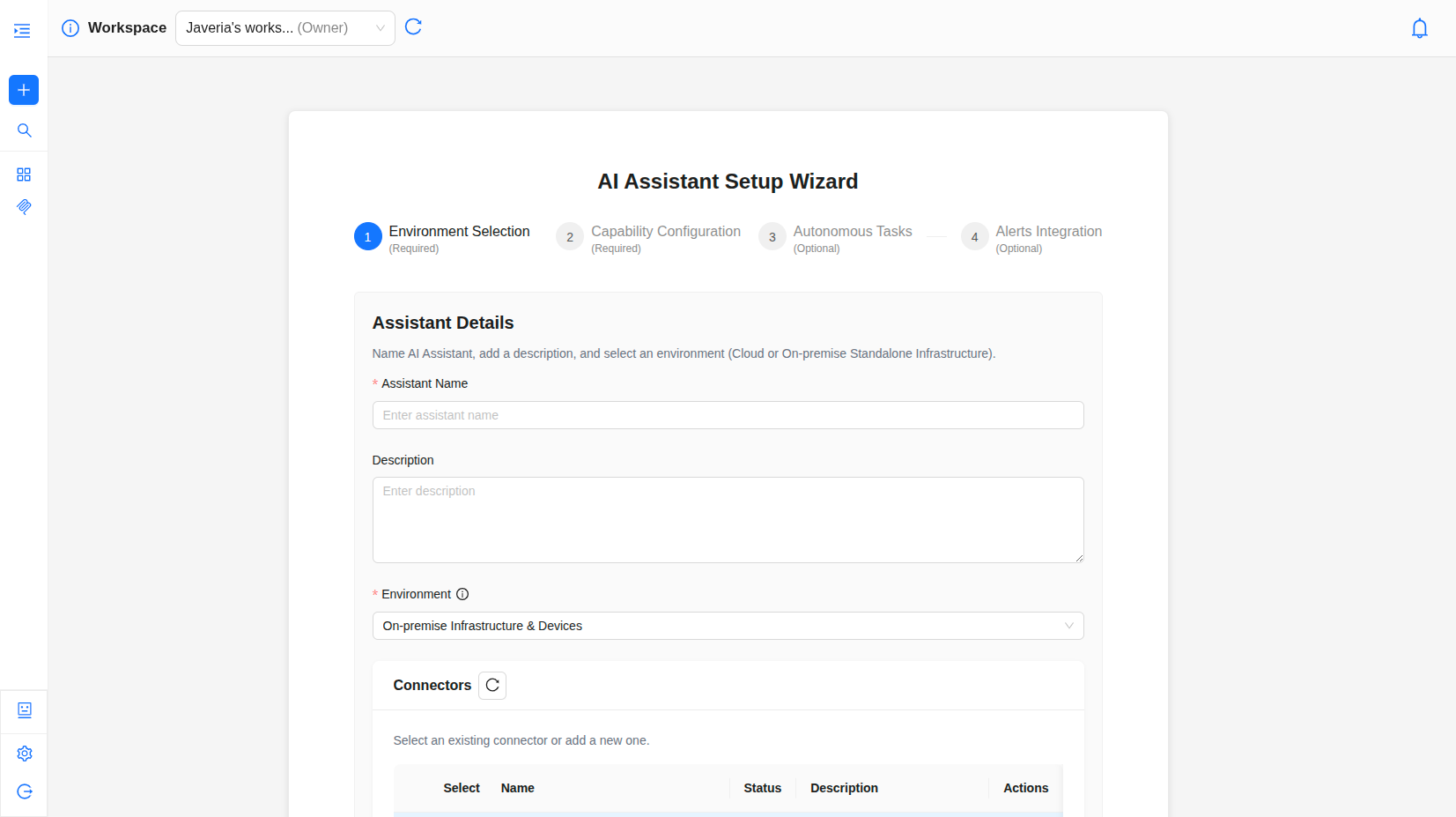This screenshot has height=817, width=1456.
Task: Click the blue plus create button
Action: (x=24, y=90)
